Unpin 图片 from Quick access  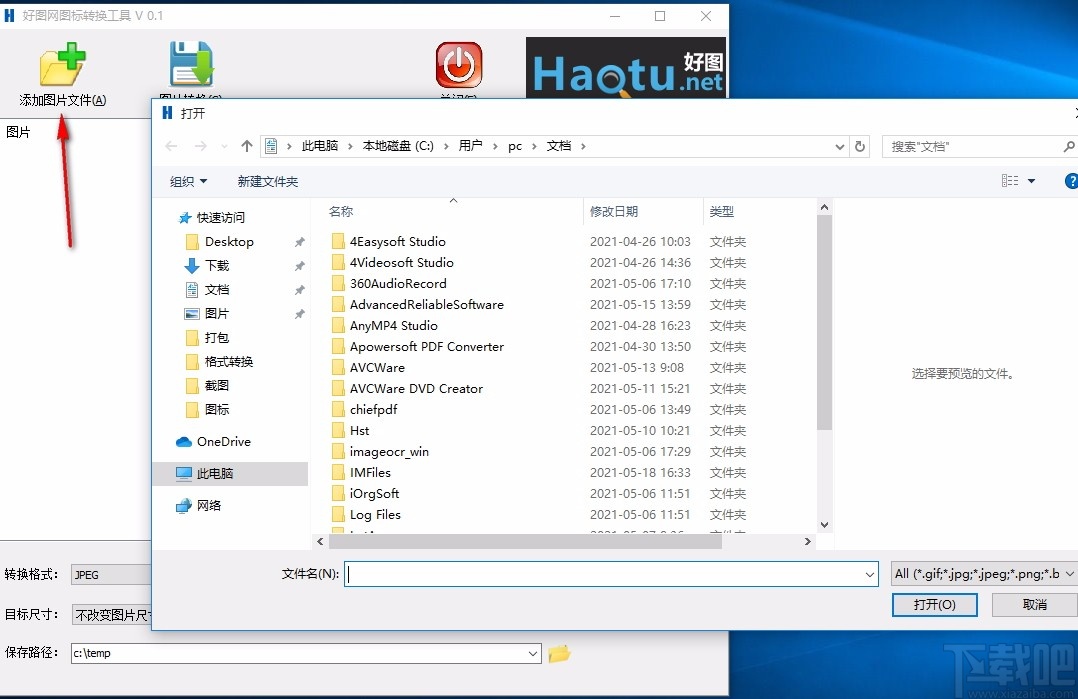click(x=299, y=314)
